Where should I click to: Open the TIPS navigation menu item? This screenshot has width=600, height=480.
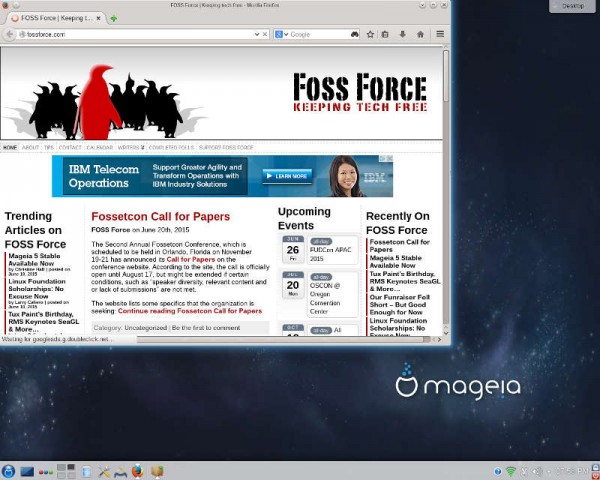click(49, 147)
